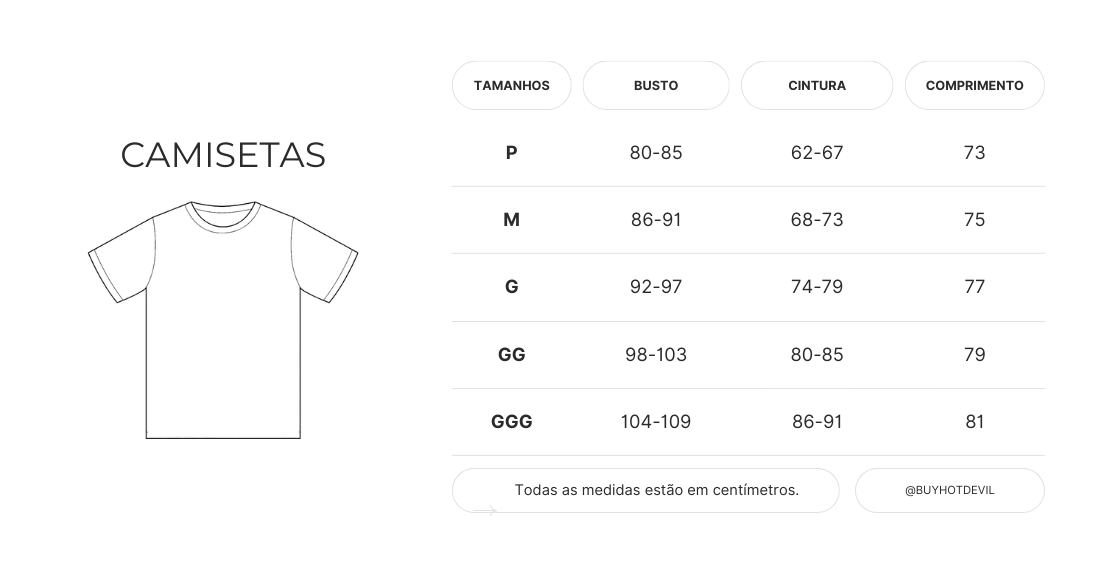Click the 98-103 bust measurement

(656, 355)
